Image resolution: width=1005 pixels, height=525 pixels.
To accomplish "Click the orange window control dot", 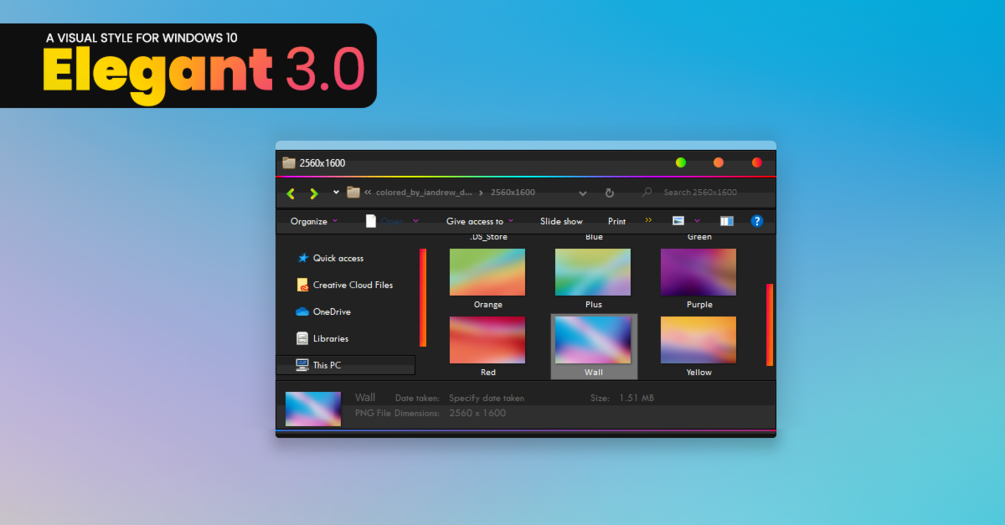I will click(x=718, y=163).
